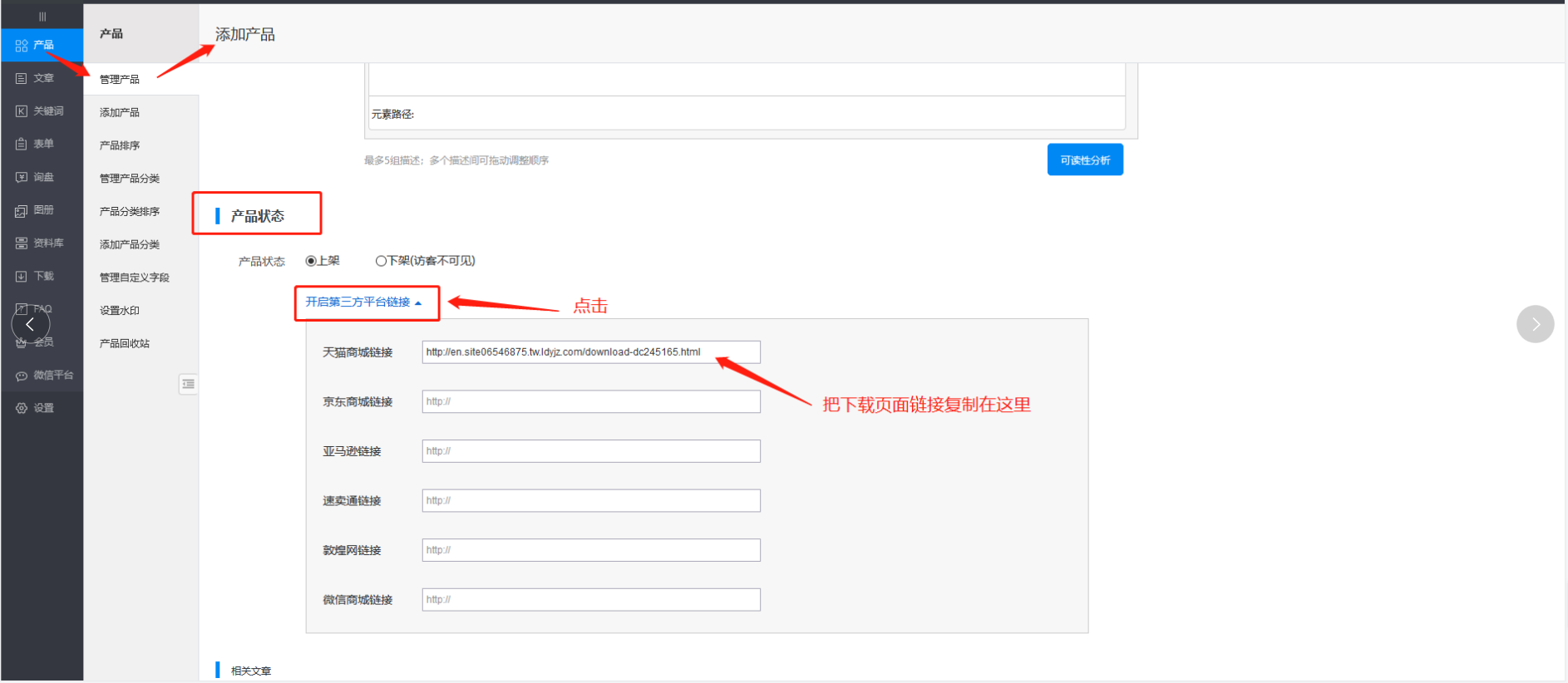This screenshot has height=683, width=1568.
Task: Select the 下架(访客不可见) radio option
Action: pos(381,261)
